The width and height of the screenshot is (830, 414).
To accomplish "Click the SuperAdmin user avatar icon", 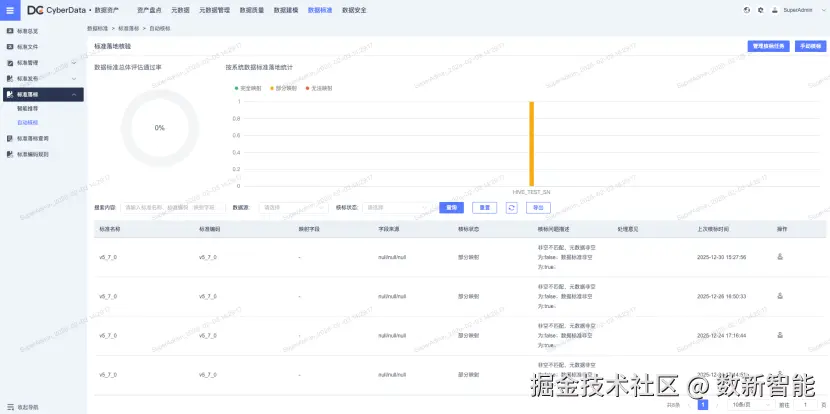I will pyautogui.click(x=775, y=10).
